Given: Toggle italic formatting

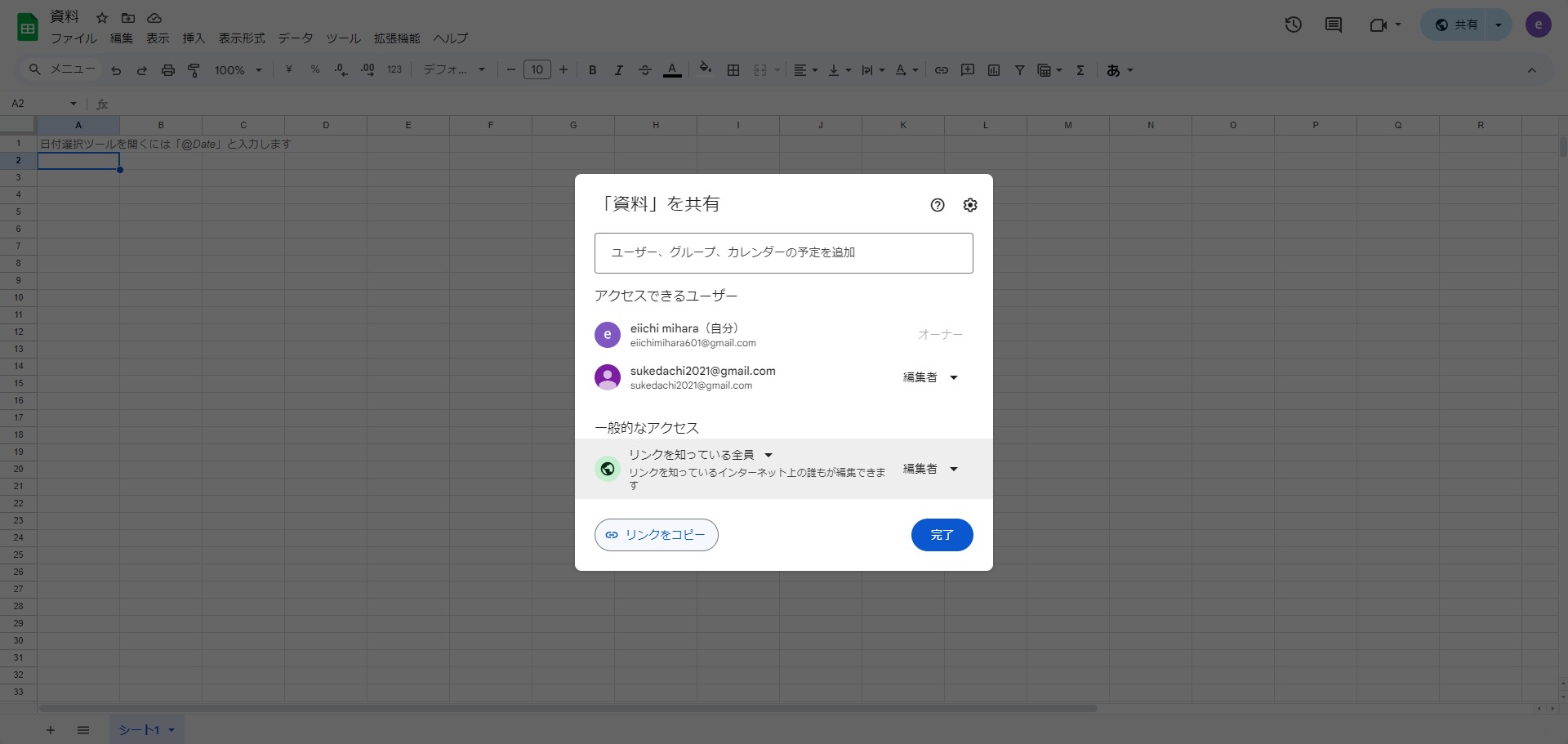Looking at the screenshot, I should pyautogui.click(x=619, y=70).
